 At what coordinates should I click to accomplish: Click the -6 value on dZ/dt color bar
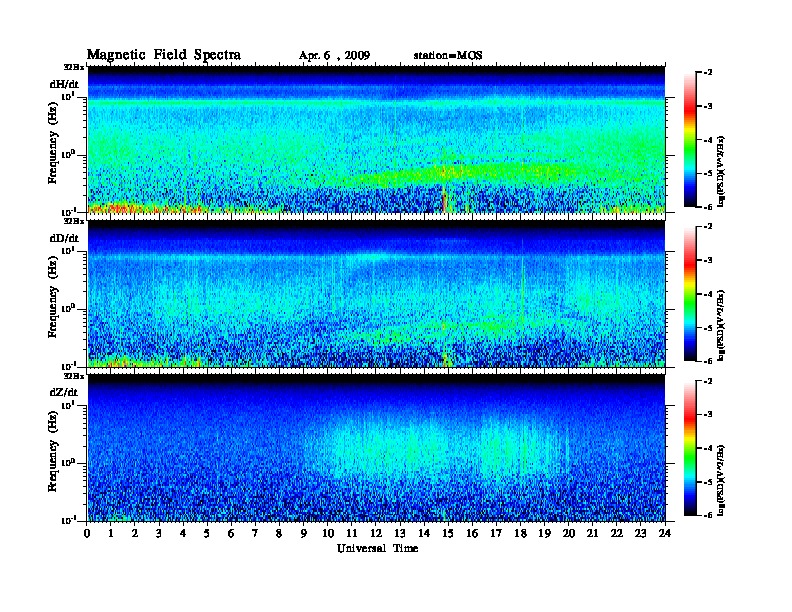(708, 515)
